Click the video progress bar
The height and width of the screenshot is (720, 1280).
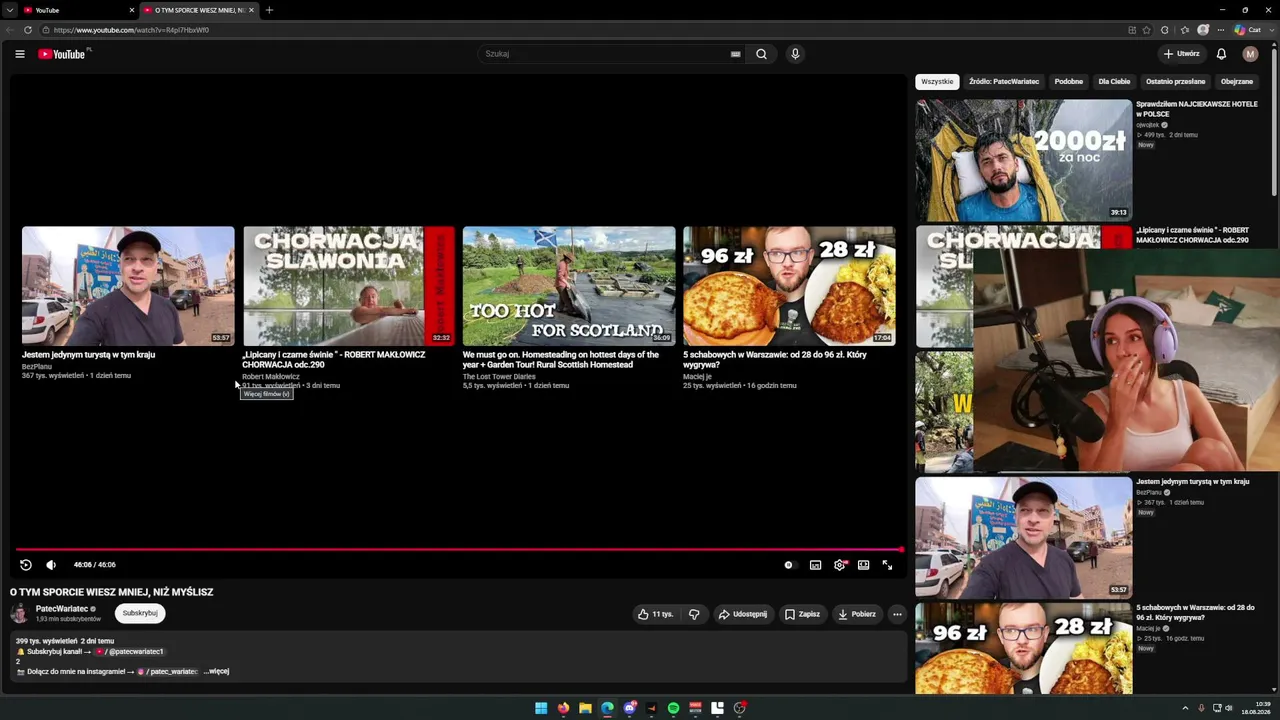(459, 549)
